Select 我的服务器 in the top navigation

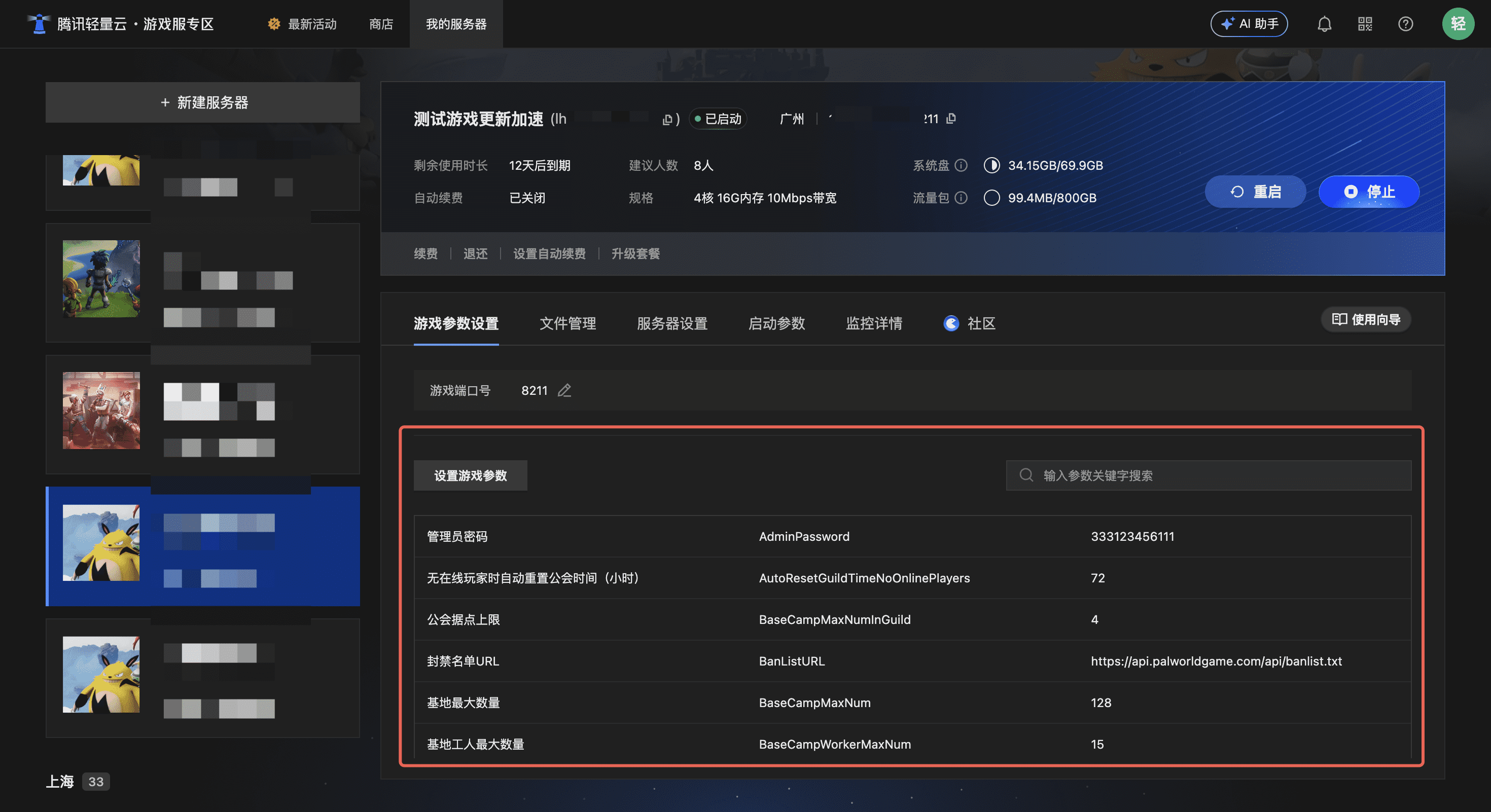point(456,24)
